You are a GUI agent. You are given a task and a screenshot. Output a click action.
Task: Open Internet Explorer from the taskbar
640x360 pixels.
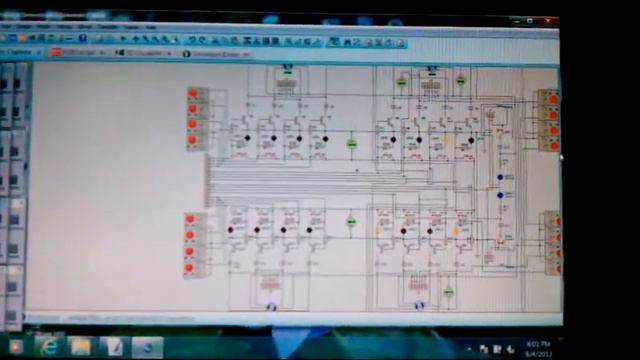point(49,347)
